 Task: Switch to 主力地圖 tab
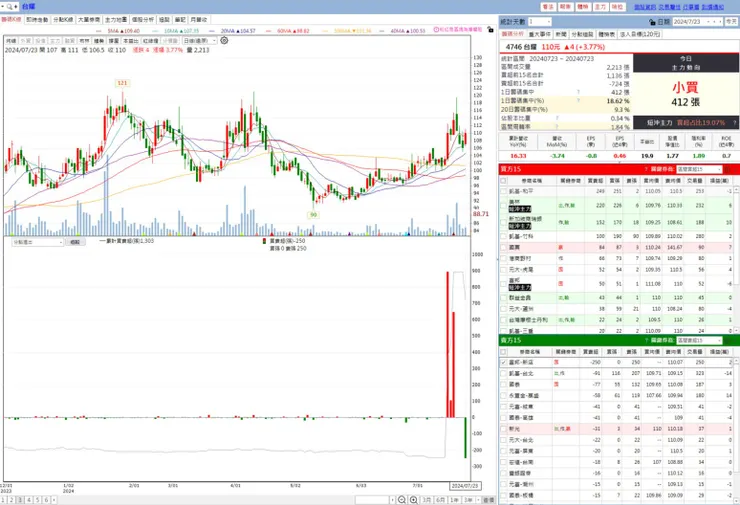[116, 20]
